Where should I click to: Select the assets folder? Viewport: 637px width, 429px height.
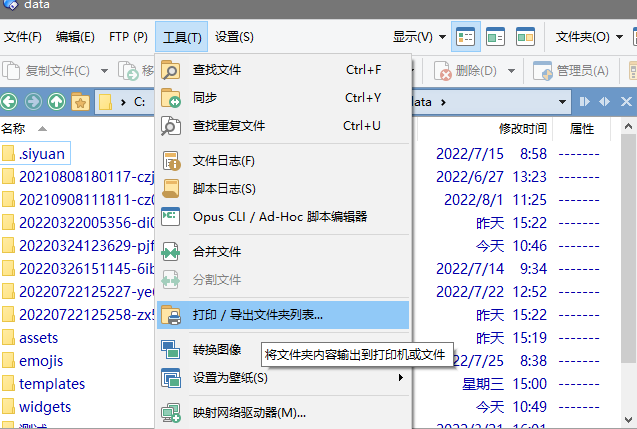point(30,338)
